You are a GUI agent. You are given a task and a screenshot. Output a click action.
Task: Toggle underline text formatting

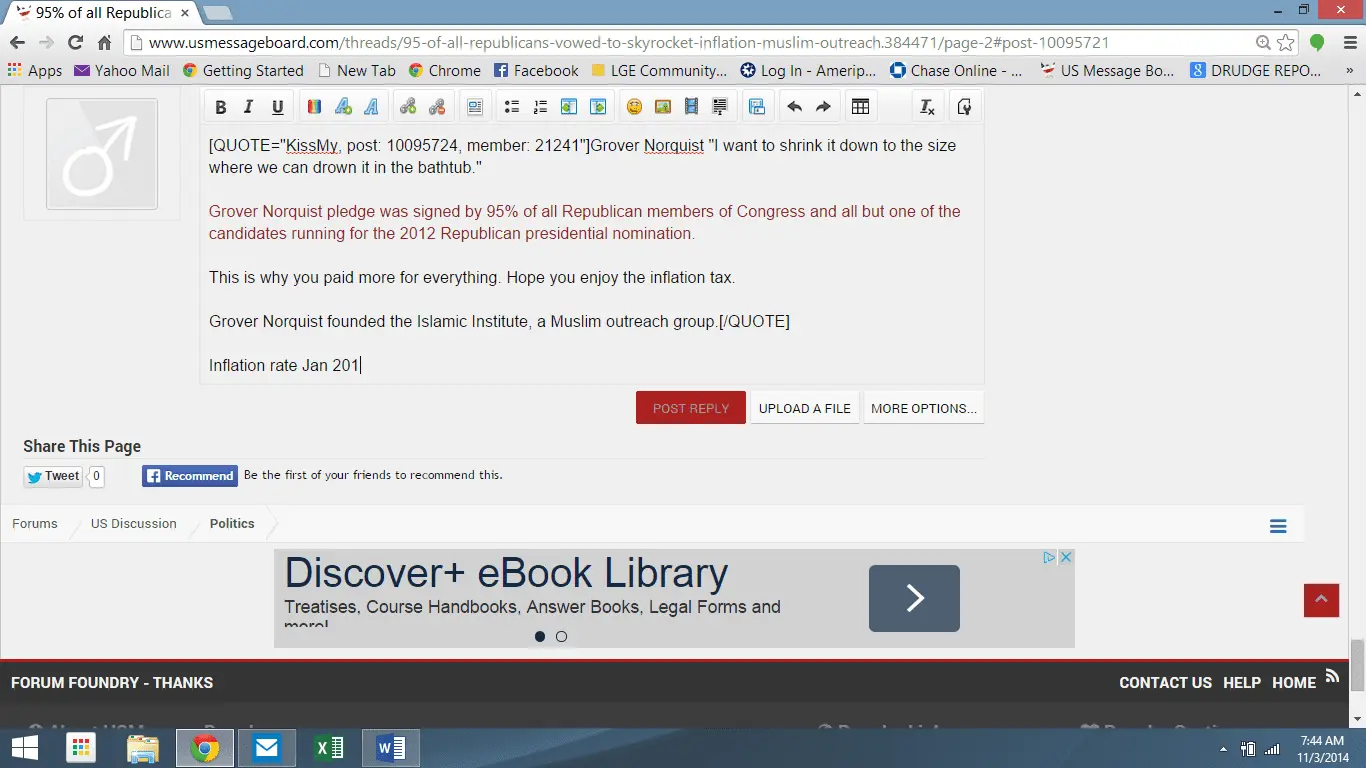(278, 107)
